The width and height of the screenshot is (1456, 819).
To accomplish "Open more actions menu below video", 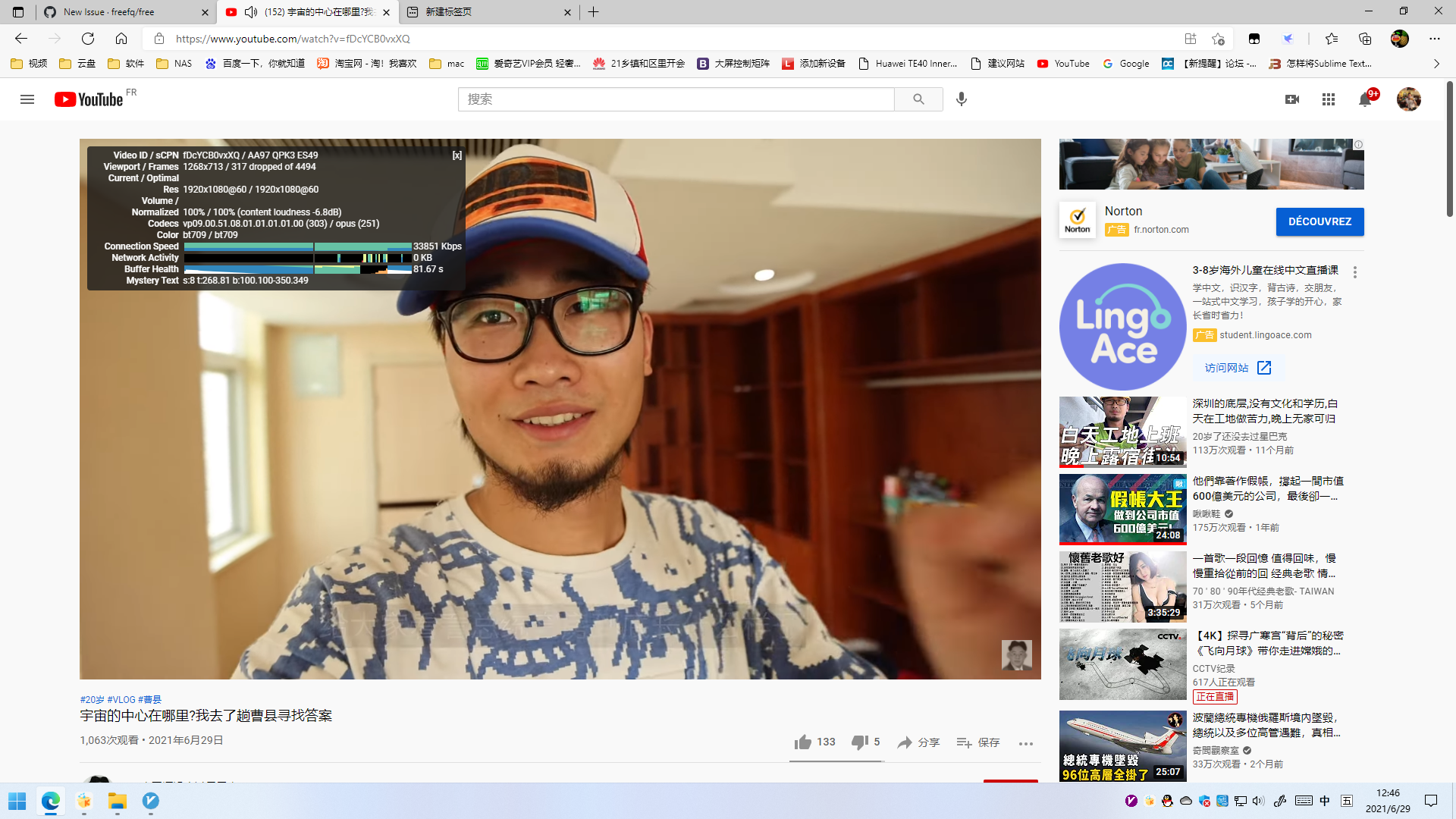I will pos(1026,744).
